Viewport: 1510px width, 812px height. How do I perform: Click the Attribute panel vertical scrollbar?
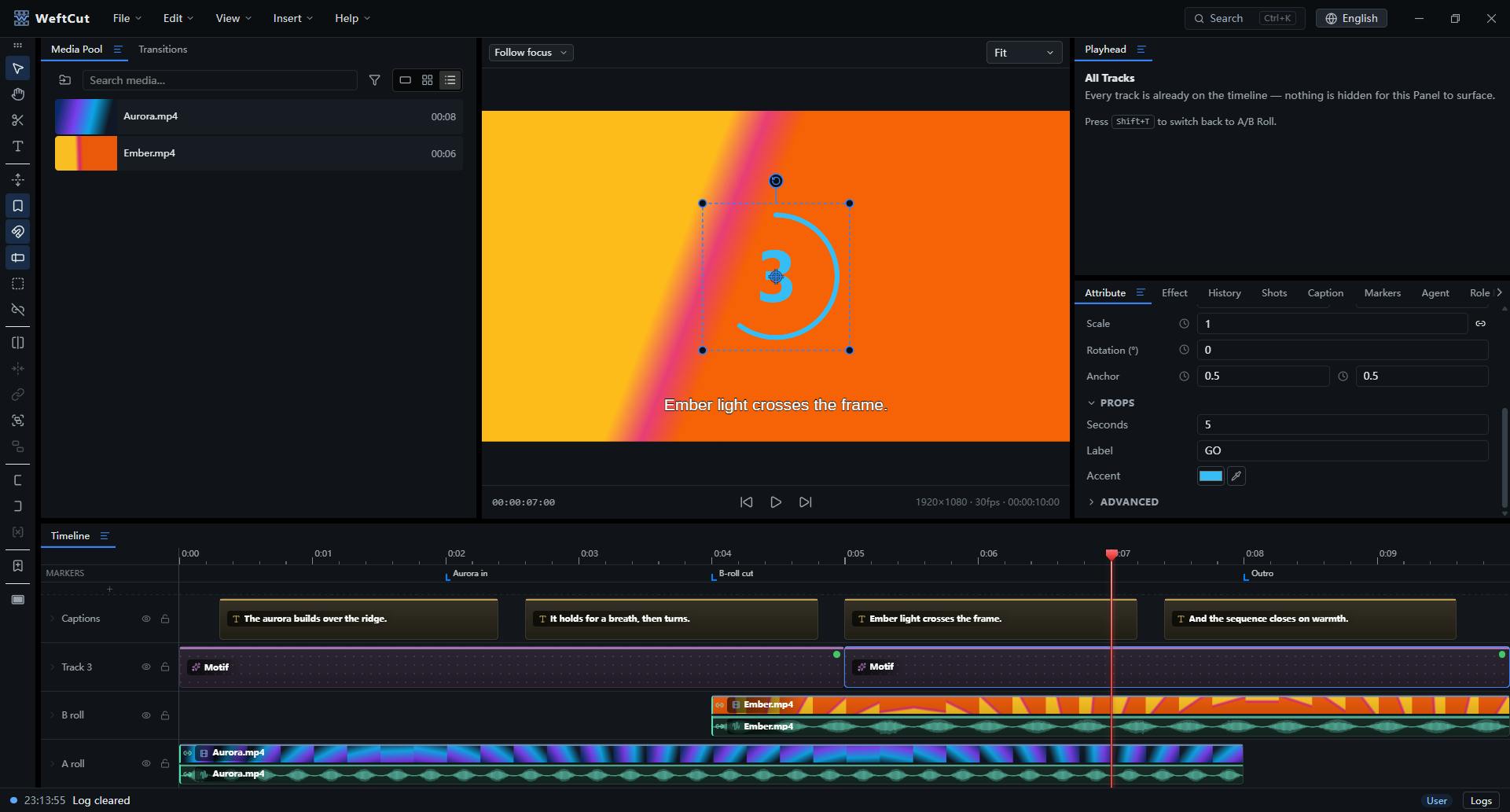click(1504, 458)
